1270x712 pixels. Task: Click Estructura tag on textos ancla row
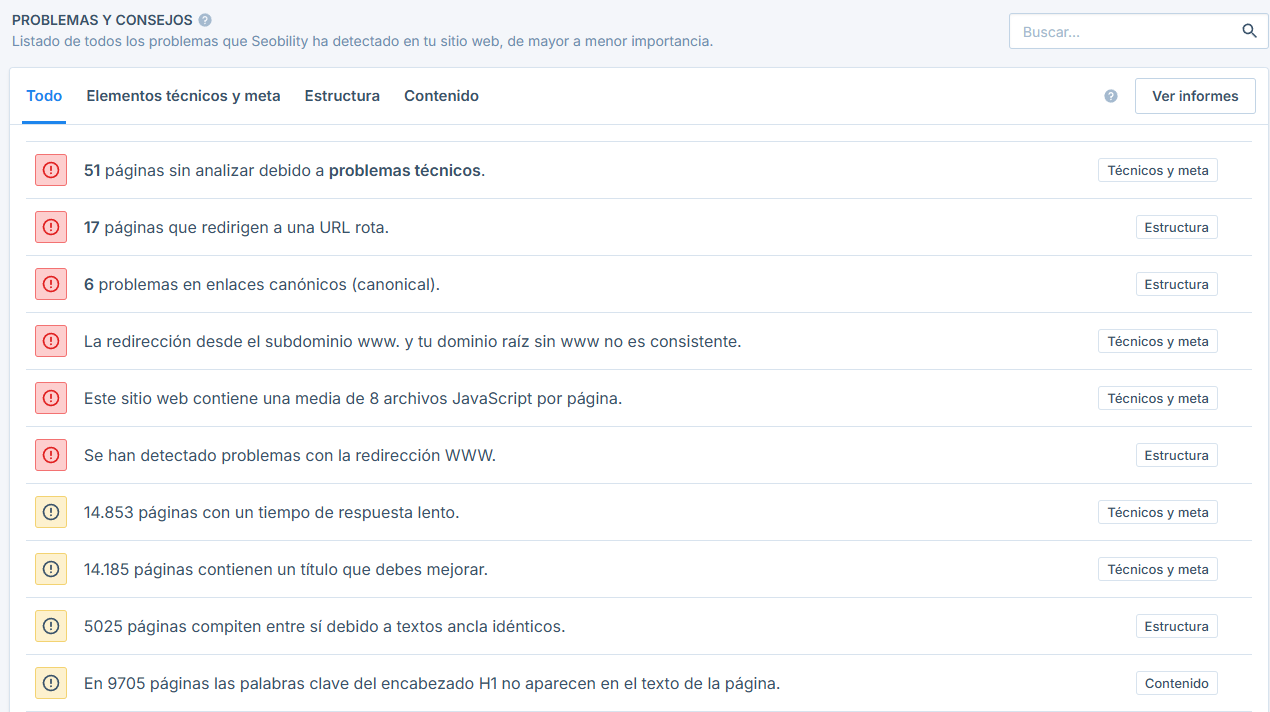click(1176, 626)
